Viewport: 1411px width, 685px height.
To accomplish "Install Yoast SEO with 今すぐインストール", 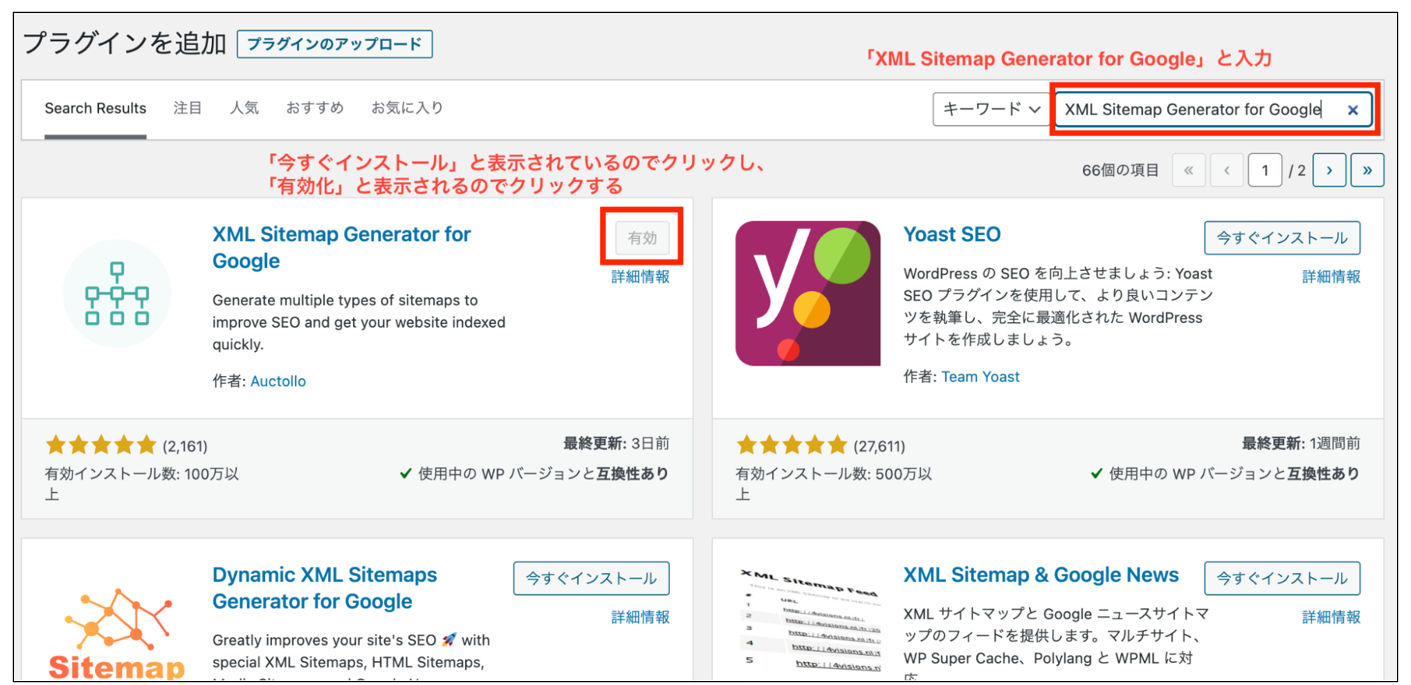I will point(1282,238).
